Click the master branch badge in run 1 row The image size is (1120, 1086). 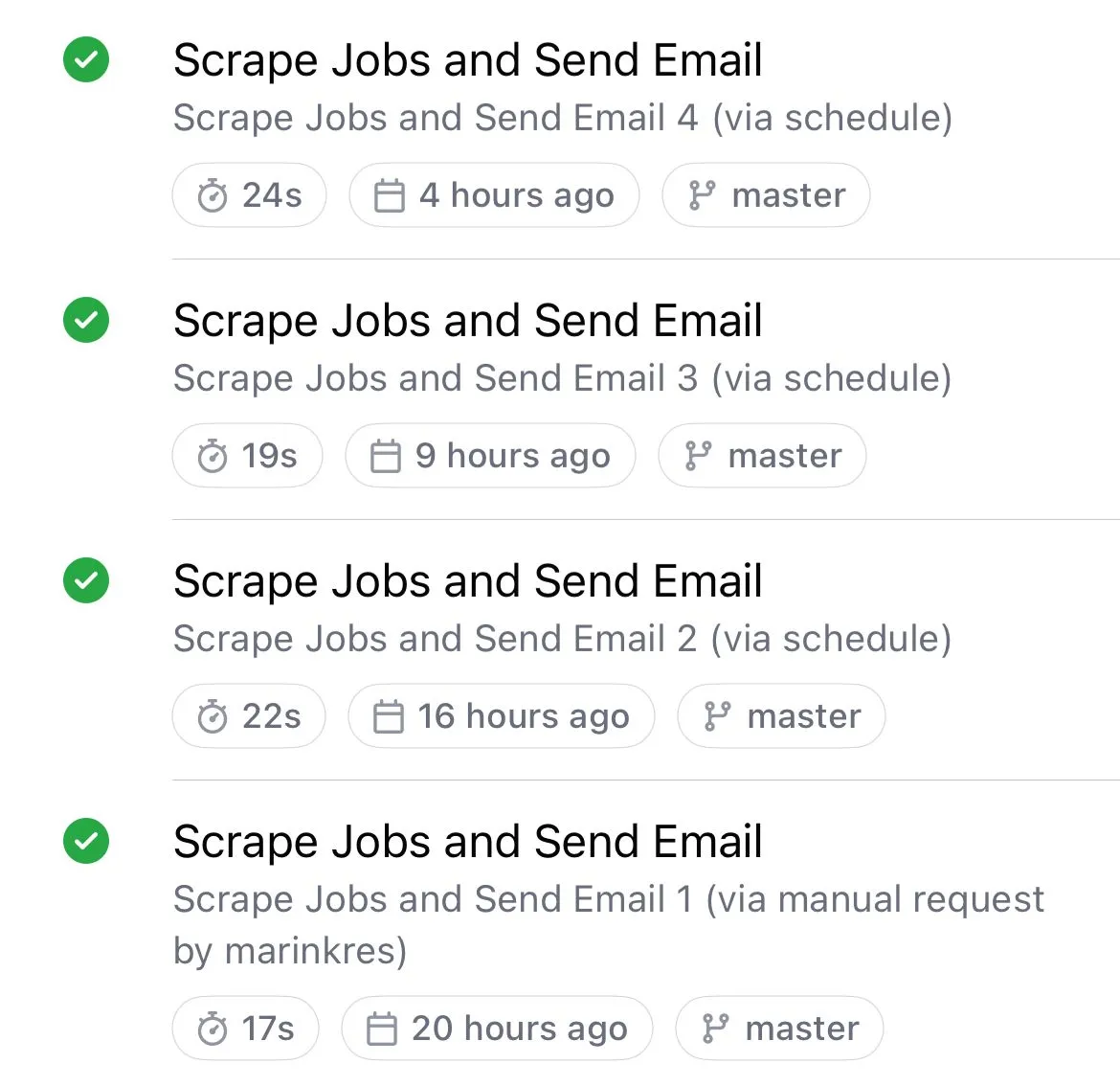click(x=779, y=1029)
